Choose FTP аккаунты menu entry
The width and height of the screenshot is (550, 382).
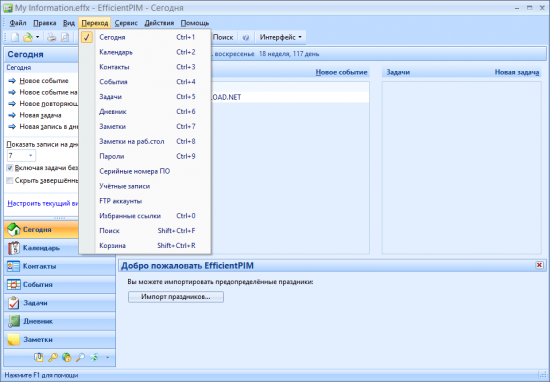pos(145,201)
